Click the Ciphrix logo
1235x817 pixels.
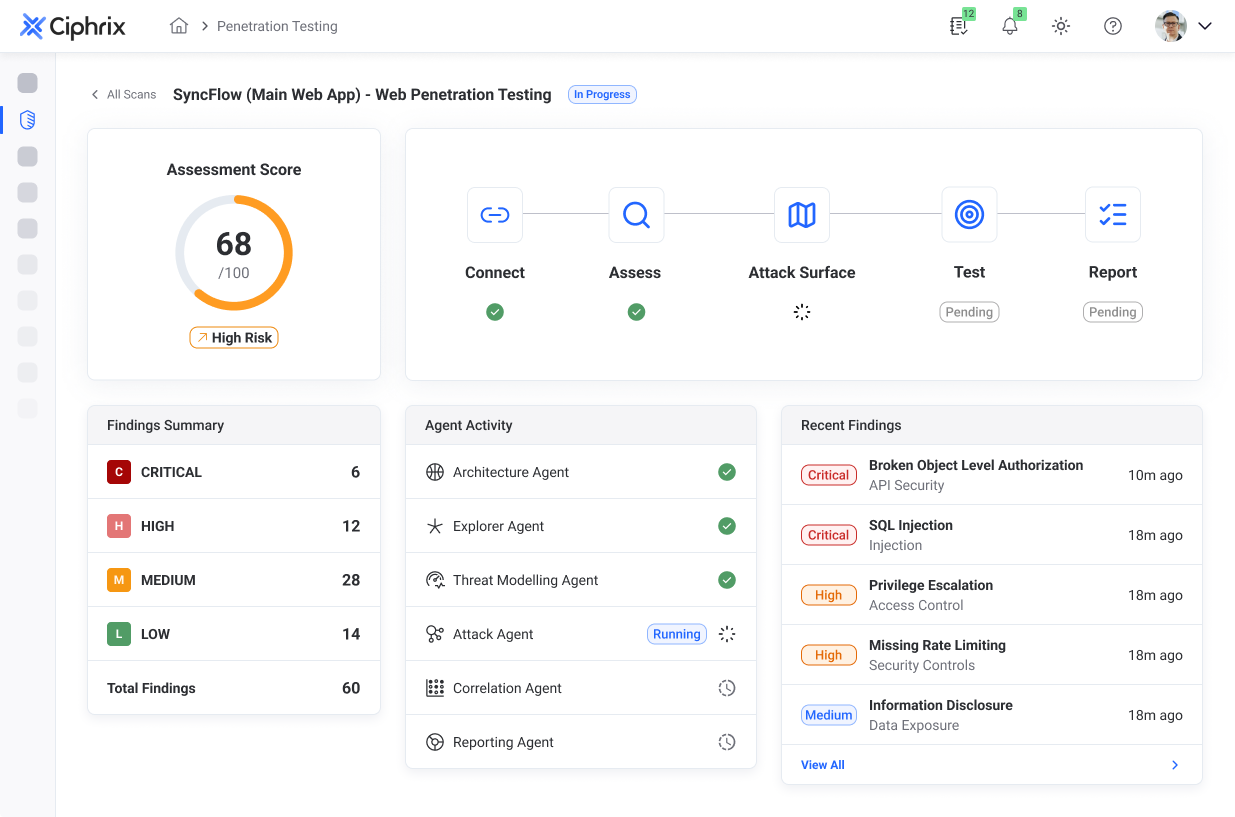tap(73, 26)
